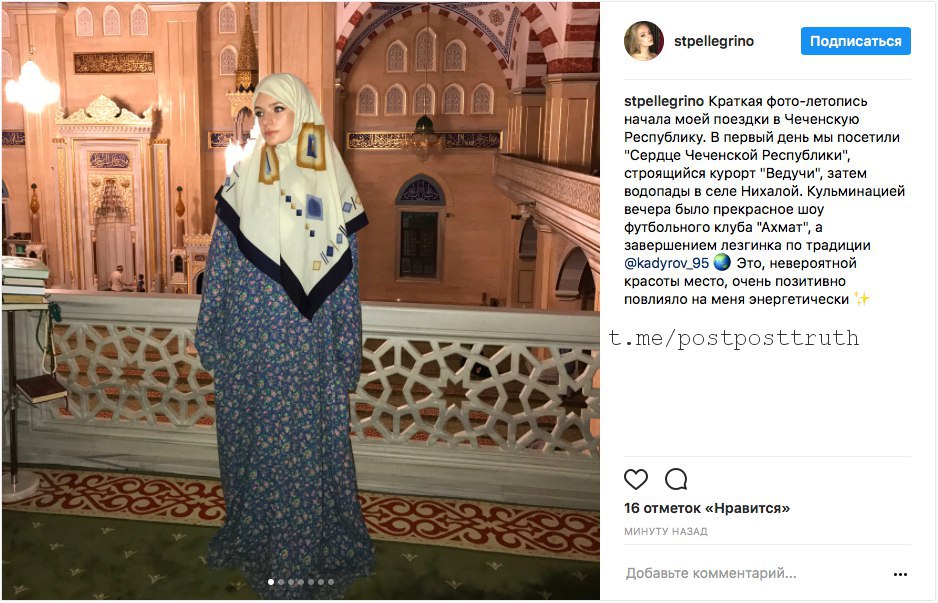The image size is (938, 603).
Task: Jump to the sixth carousel photo dot
Action: click(321, 582)
